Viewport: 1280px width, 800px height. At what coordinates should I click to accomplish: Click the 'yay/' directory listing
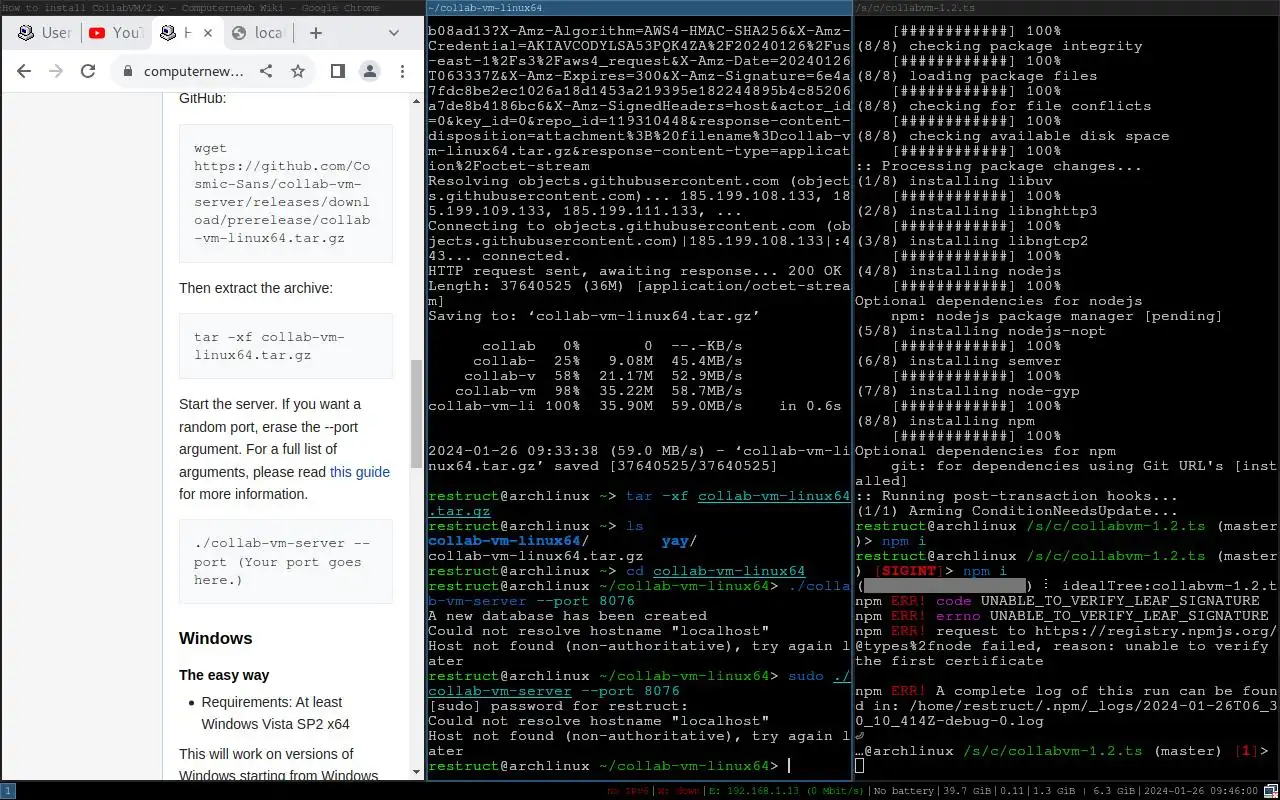[x=679, y=541]
